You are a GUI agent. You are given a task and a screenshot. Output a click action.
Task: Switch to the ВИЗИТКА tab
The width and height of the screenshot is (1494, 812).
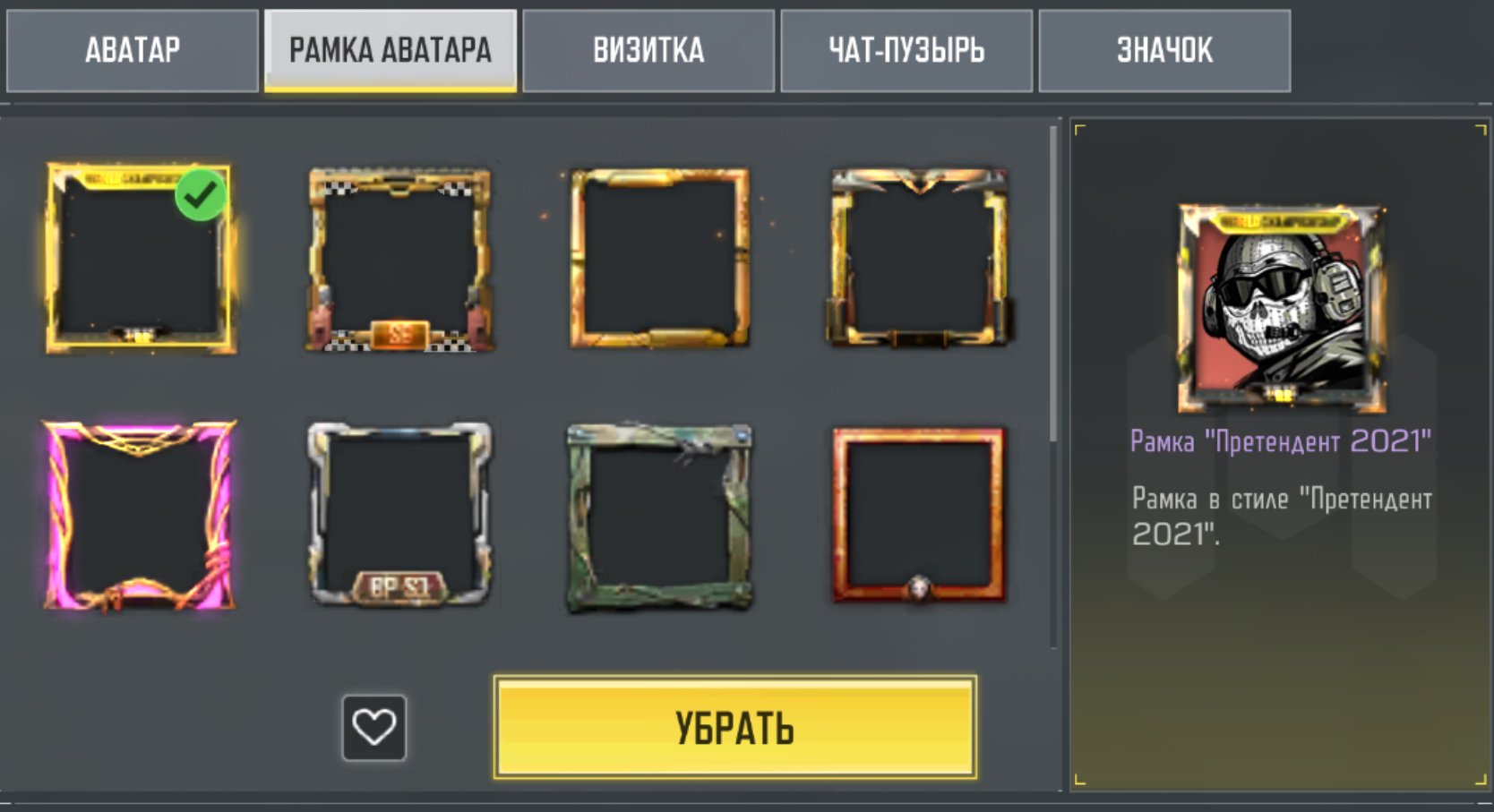coord(648,50)
